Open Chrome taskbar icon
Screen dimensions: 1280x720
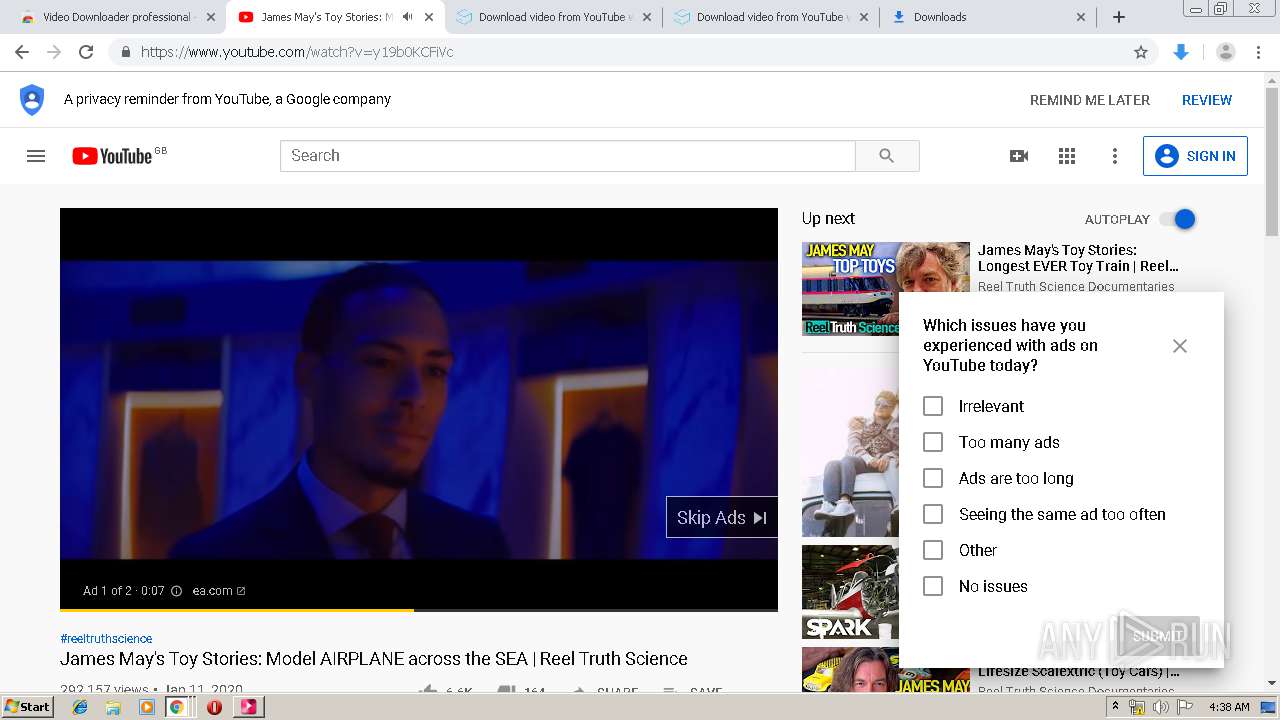click(177, 707)
